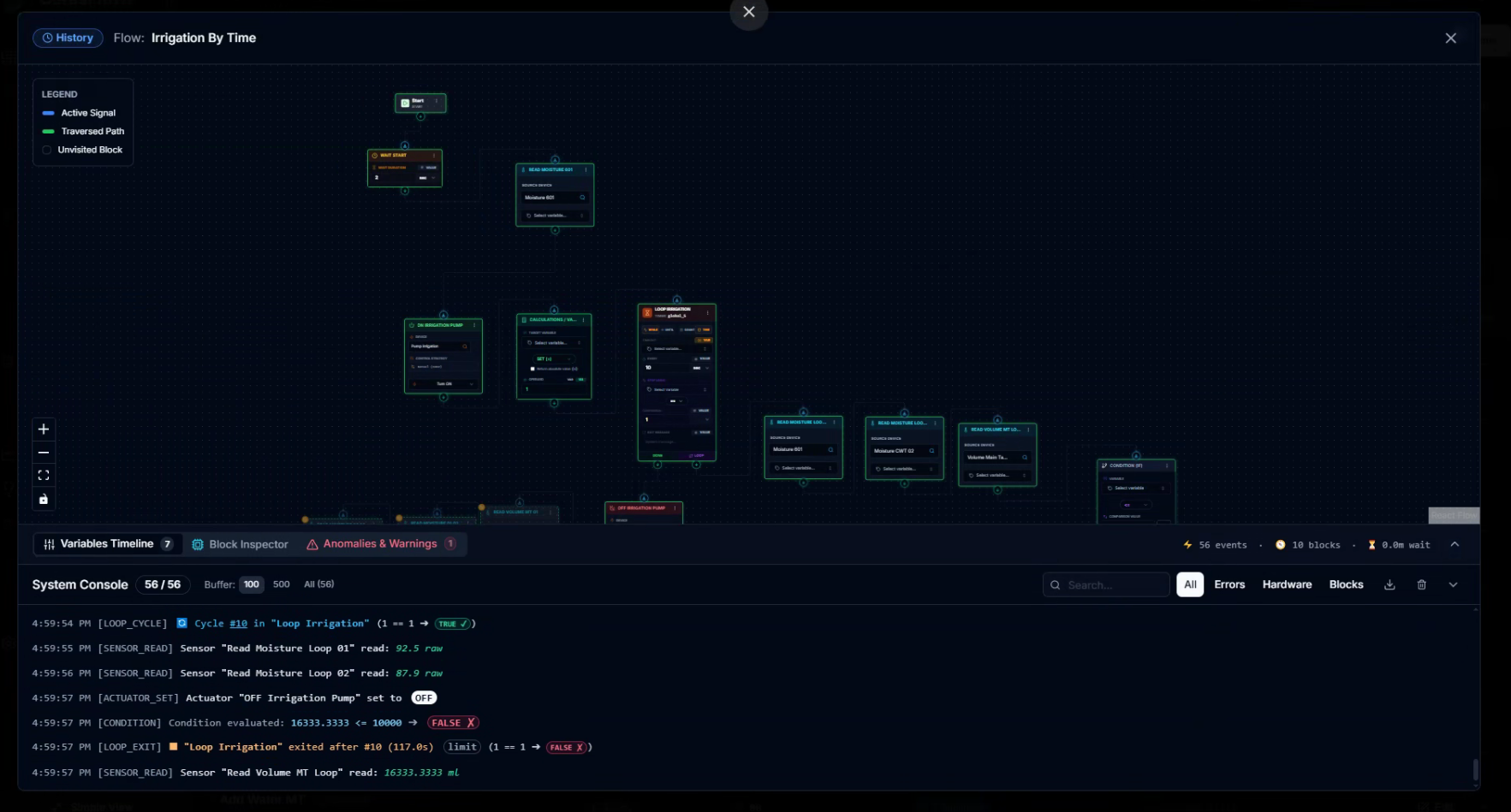Screen dimensions: 1511x812
Task: Click the Start block's output connector
Action: point(420,116)
